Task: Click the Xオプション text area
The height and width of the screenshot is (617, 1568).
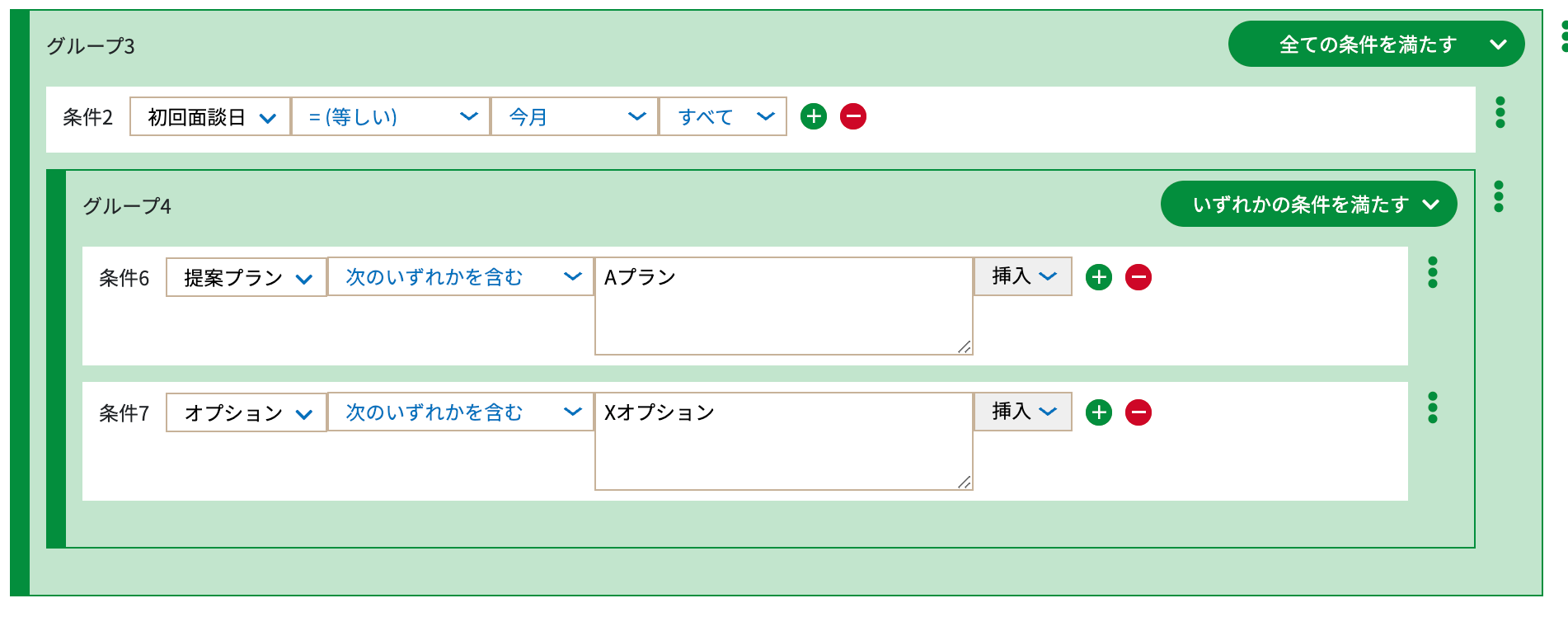Action: (x=784, y=441)
